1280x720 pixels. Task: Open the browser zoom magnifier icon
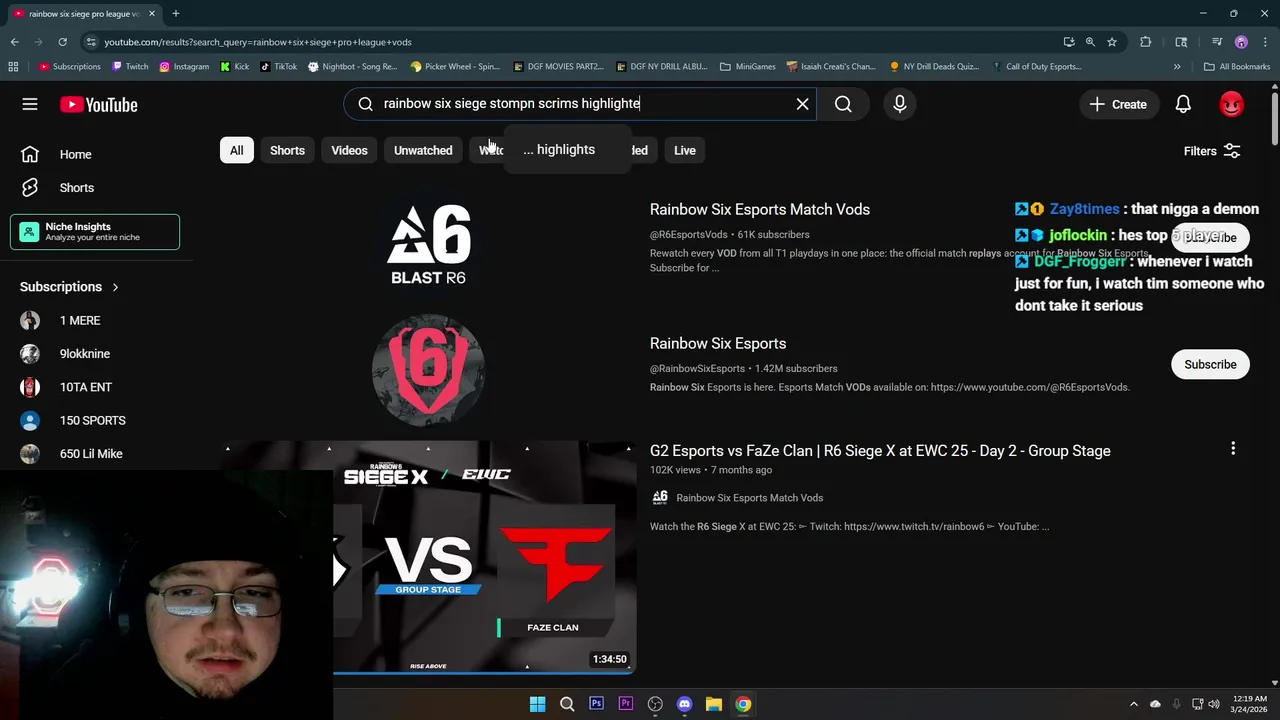1090,42
